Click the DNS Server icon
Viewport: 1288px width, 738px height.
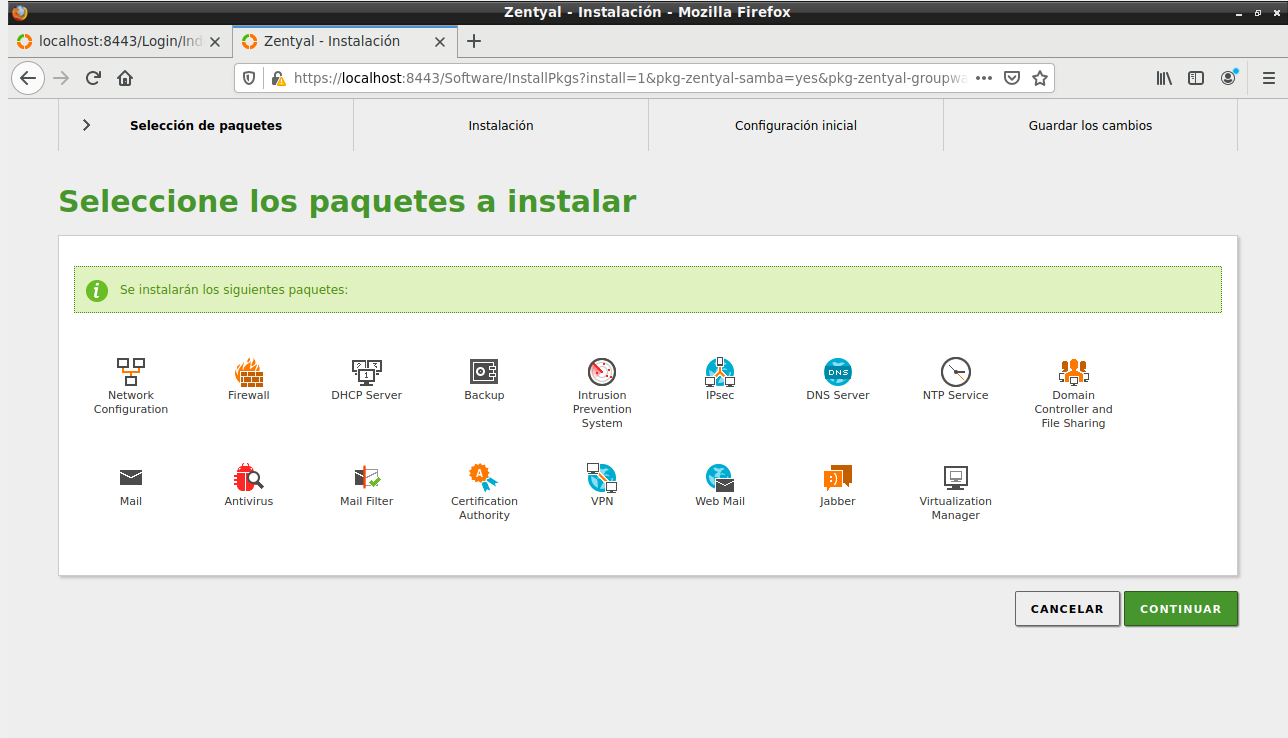(838, 372)
